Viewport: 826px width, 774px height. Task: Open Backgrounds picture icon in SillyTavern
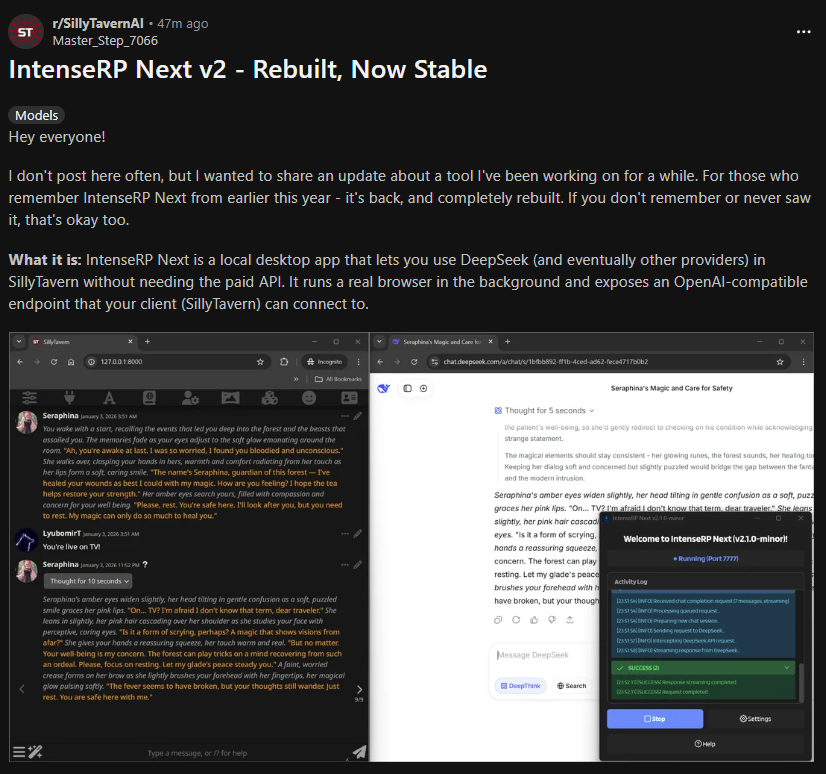pos(230,398)
